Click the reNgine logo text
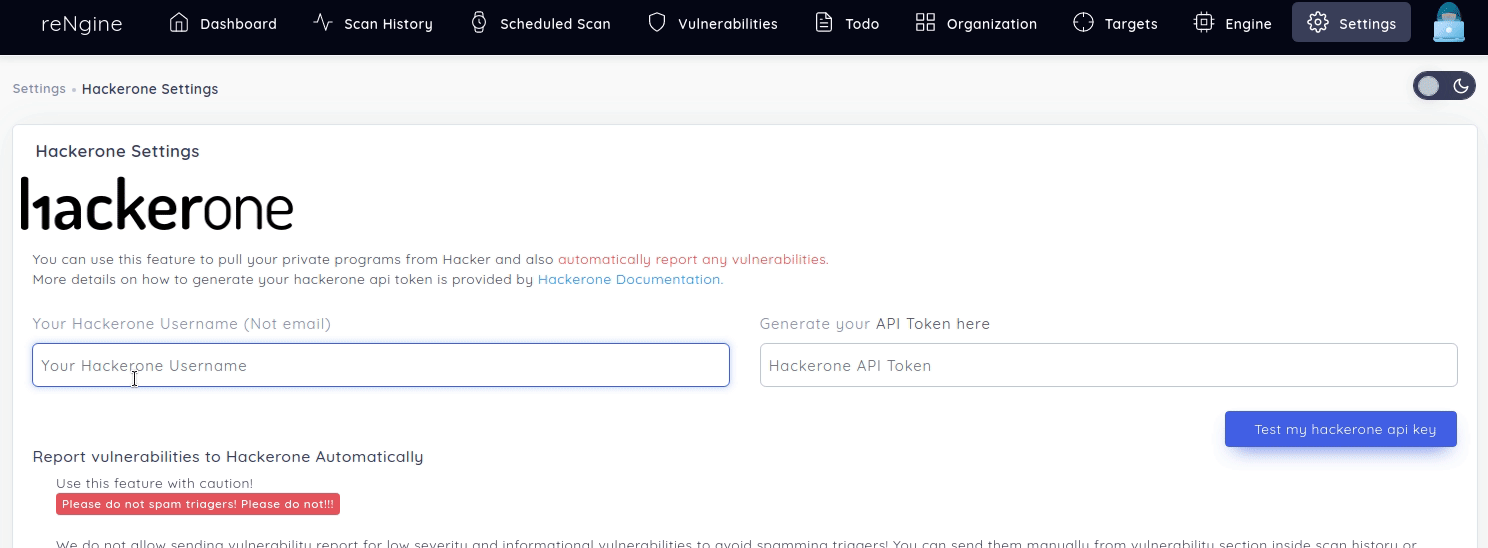Viewport: 1488px width, 548px height. (82, 23)
